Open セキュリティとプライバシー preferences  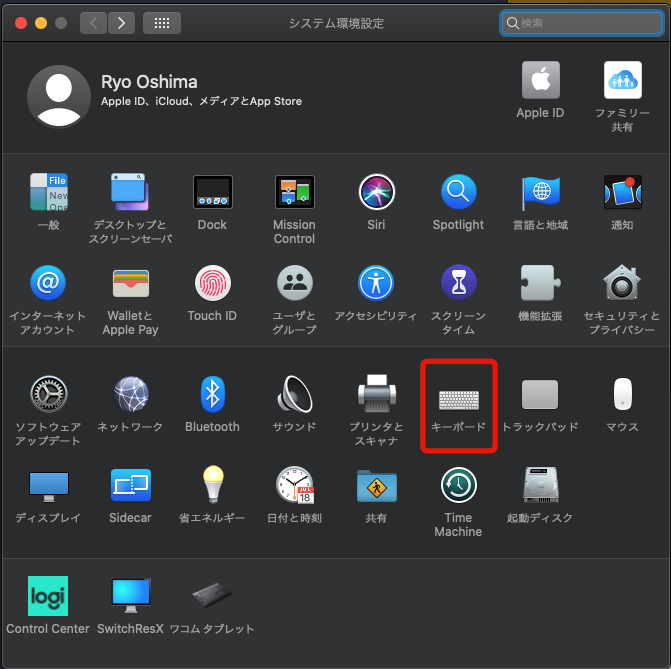coord(622,283)
